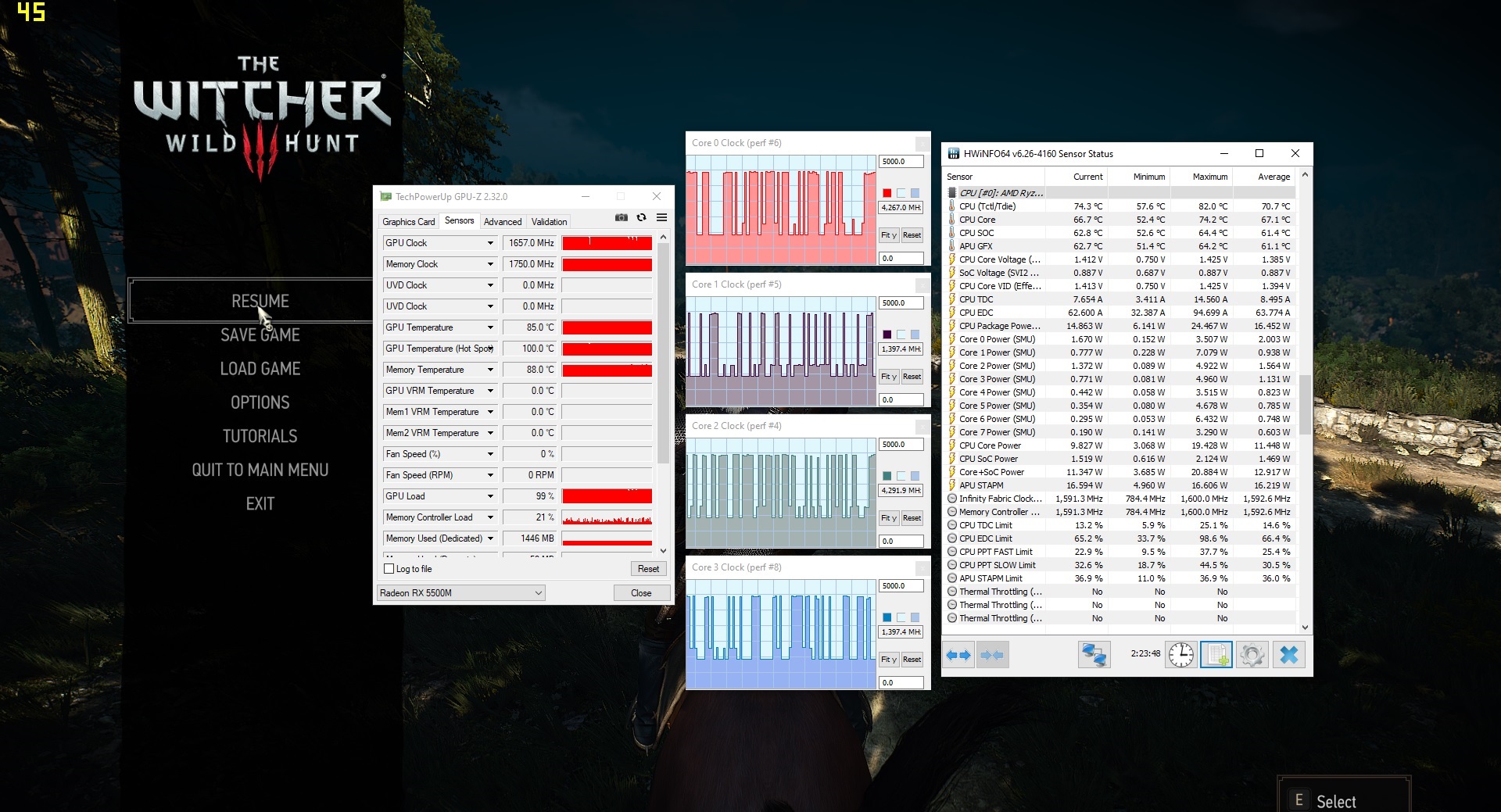Click the dark purple swatch on Core 1 graph
Image resolution: width=1501 pixels, height=812 pixels.
pyautogui.click(x=887, y=334)
